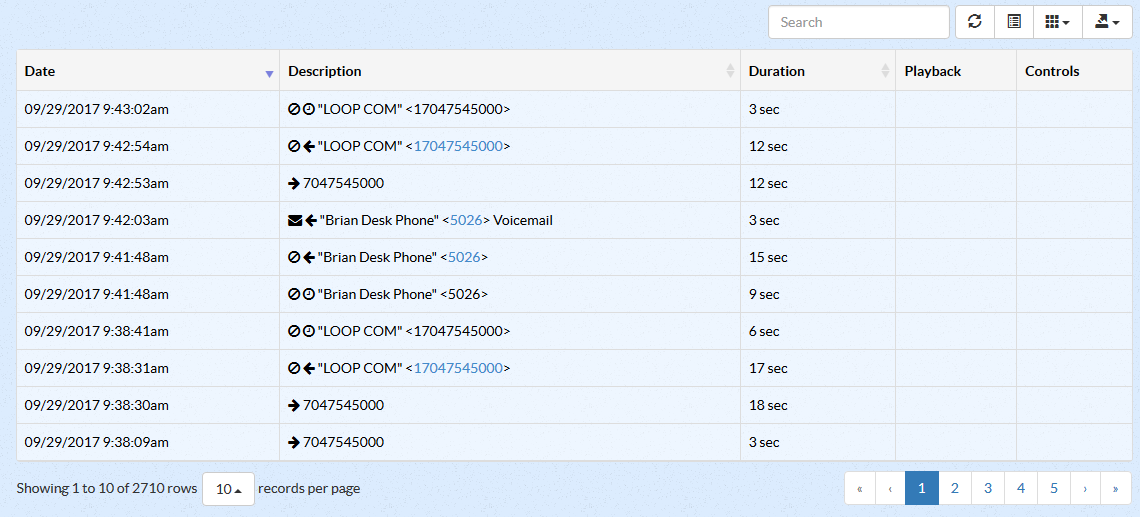Open the 5026 link in Voicemail row

466,220
